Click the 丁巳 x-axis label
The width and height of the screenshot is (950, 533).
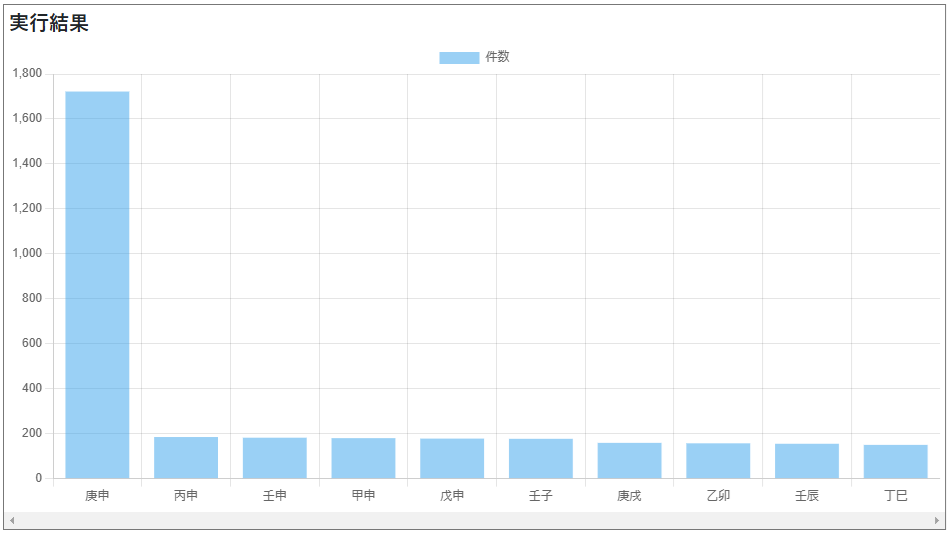[x=895, y=496]
